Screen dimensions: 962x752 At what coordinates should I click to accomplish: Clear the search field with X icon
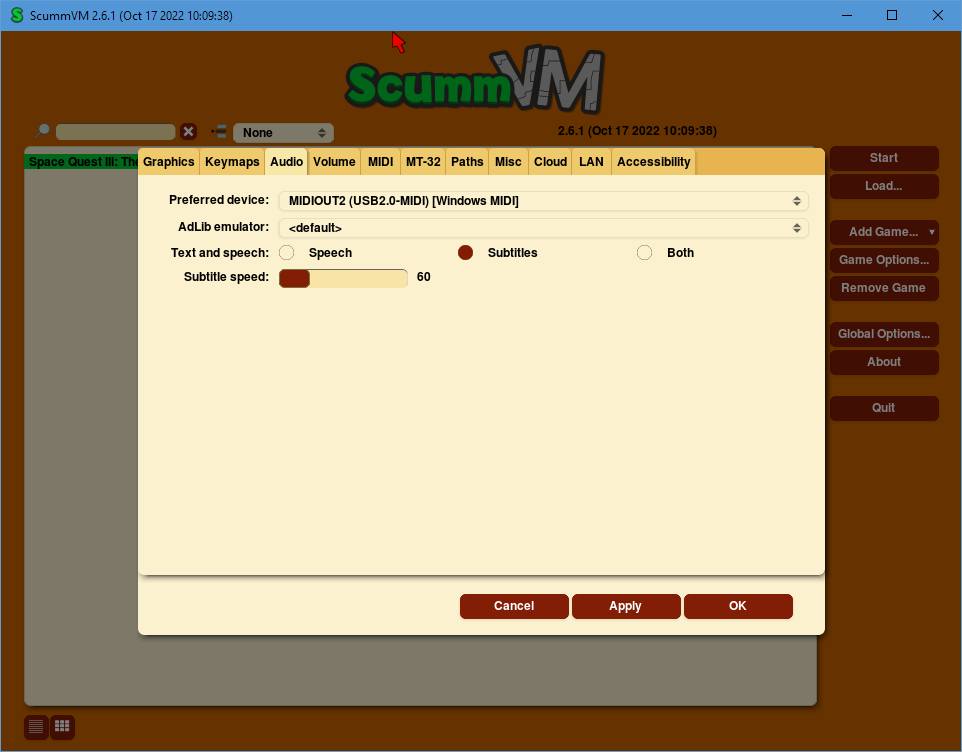(188, 132)
